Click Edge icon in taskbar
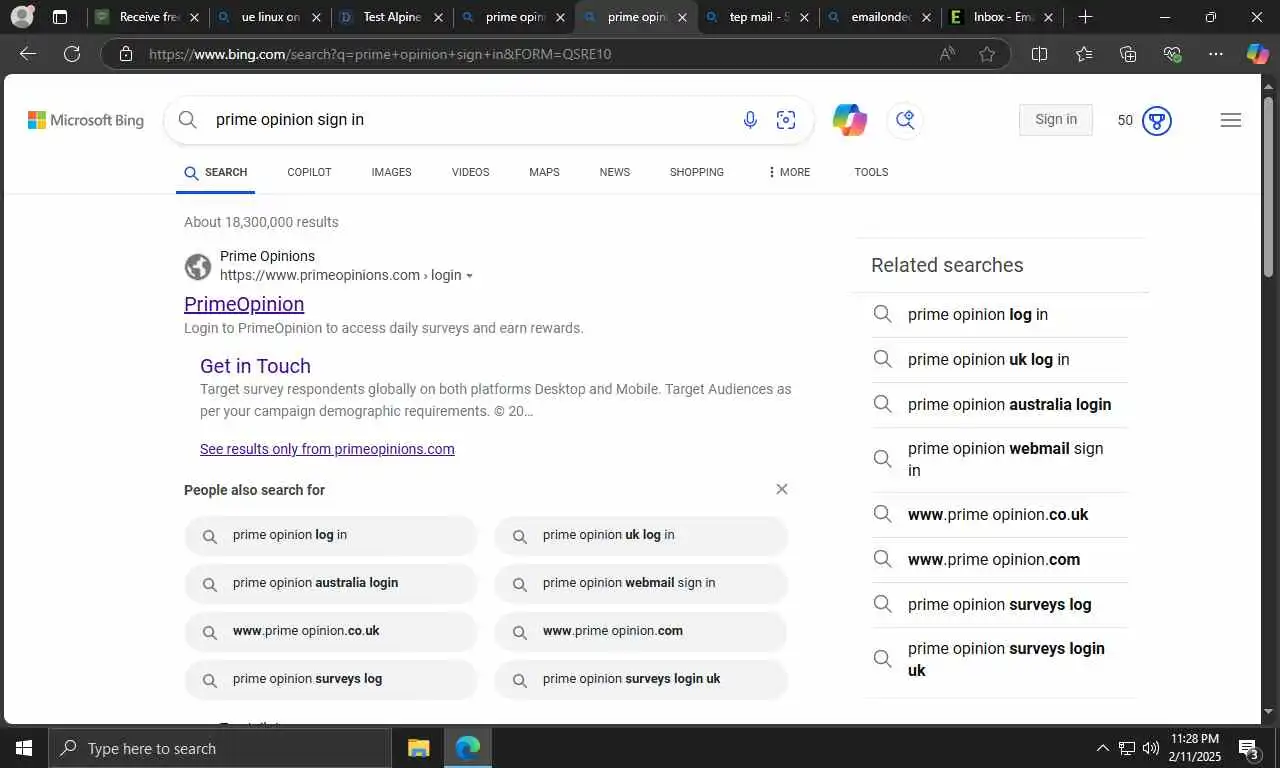1280x768 pixels. (468, 748)
